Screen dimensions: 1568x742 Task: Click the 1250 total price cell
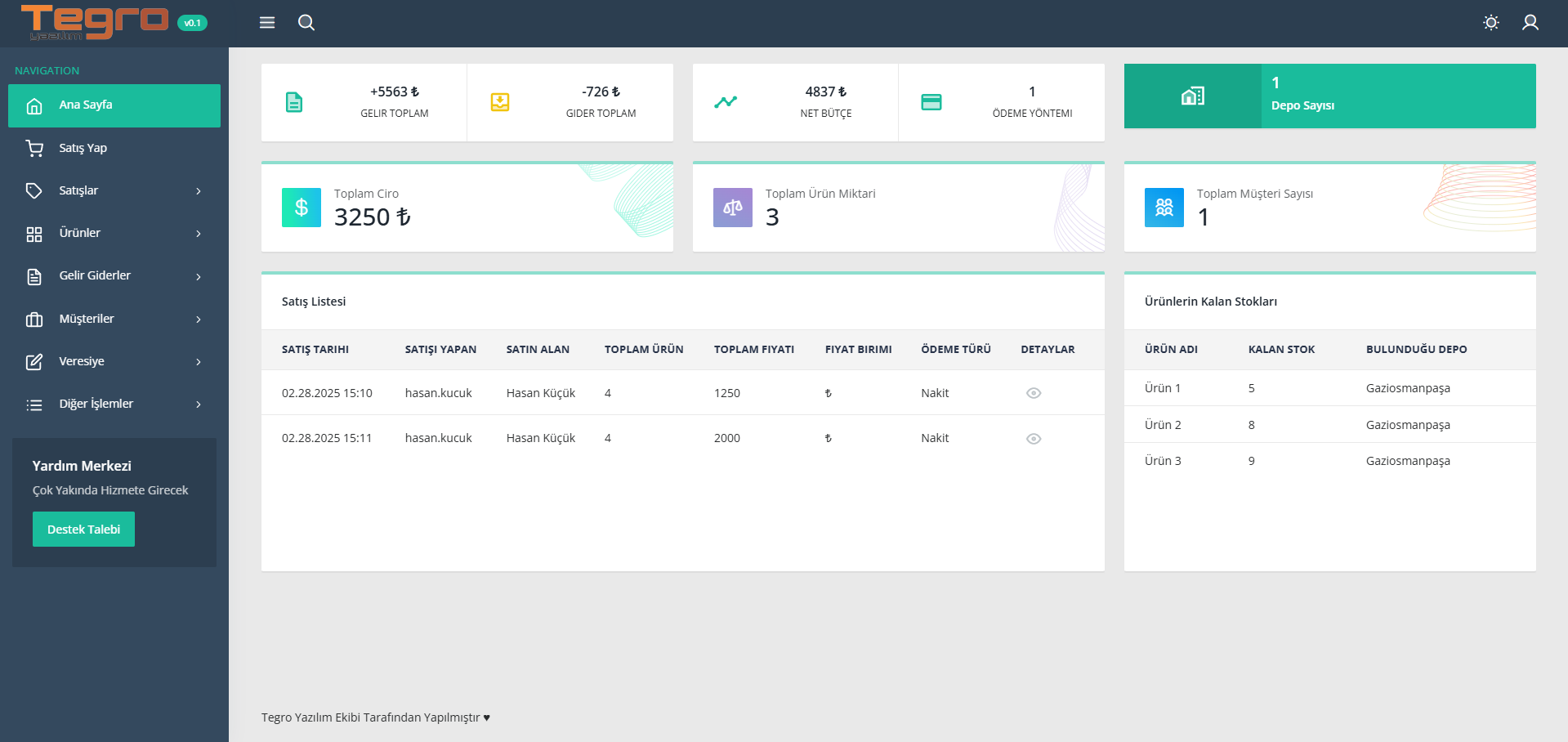727,393
